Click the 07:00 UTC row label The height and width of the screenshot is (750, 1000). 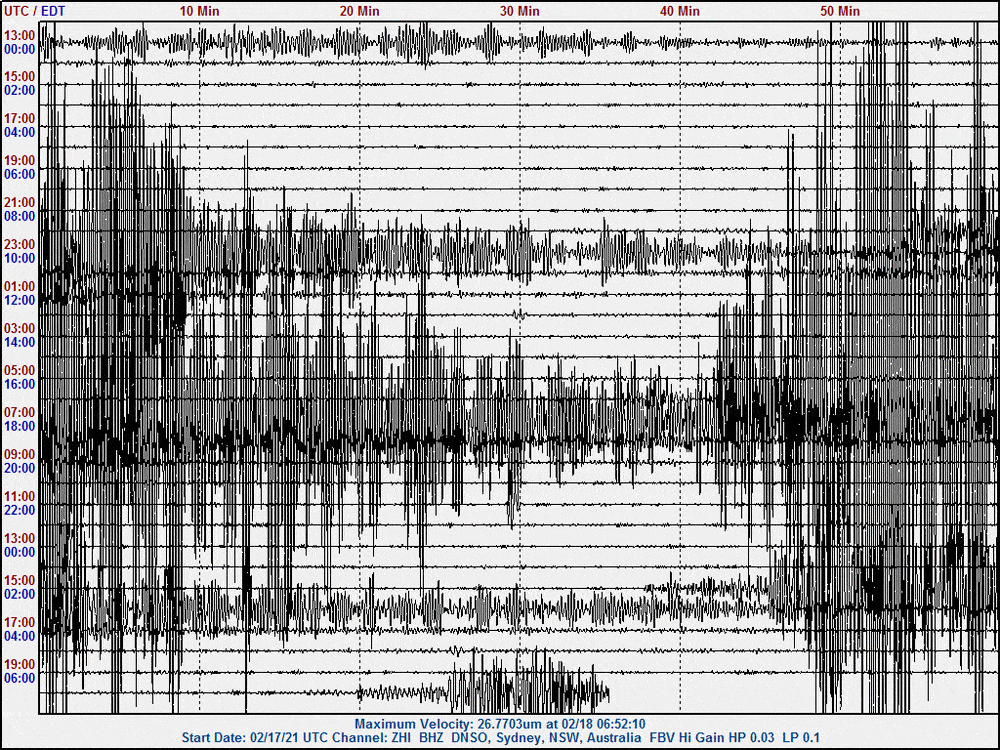(20, 412)
